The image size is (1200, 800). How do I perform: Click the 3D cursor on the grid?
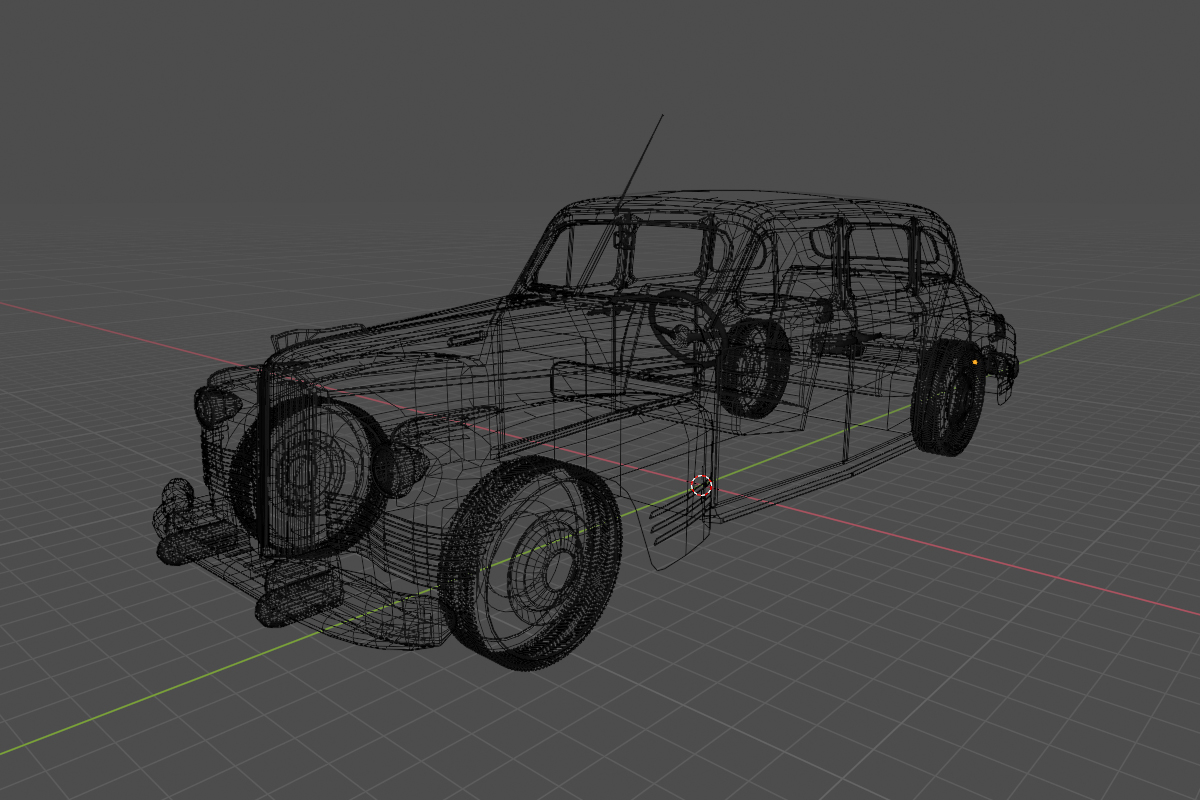click(x=701, y=486)
